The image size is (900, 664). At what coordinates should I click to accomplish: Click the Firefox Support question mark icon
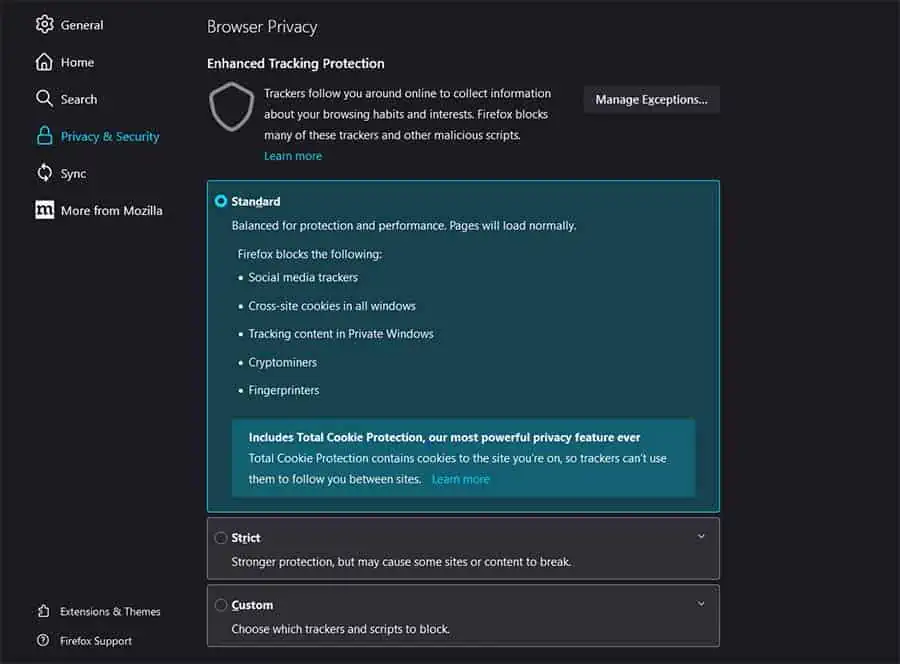coord(43,640)
